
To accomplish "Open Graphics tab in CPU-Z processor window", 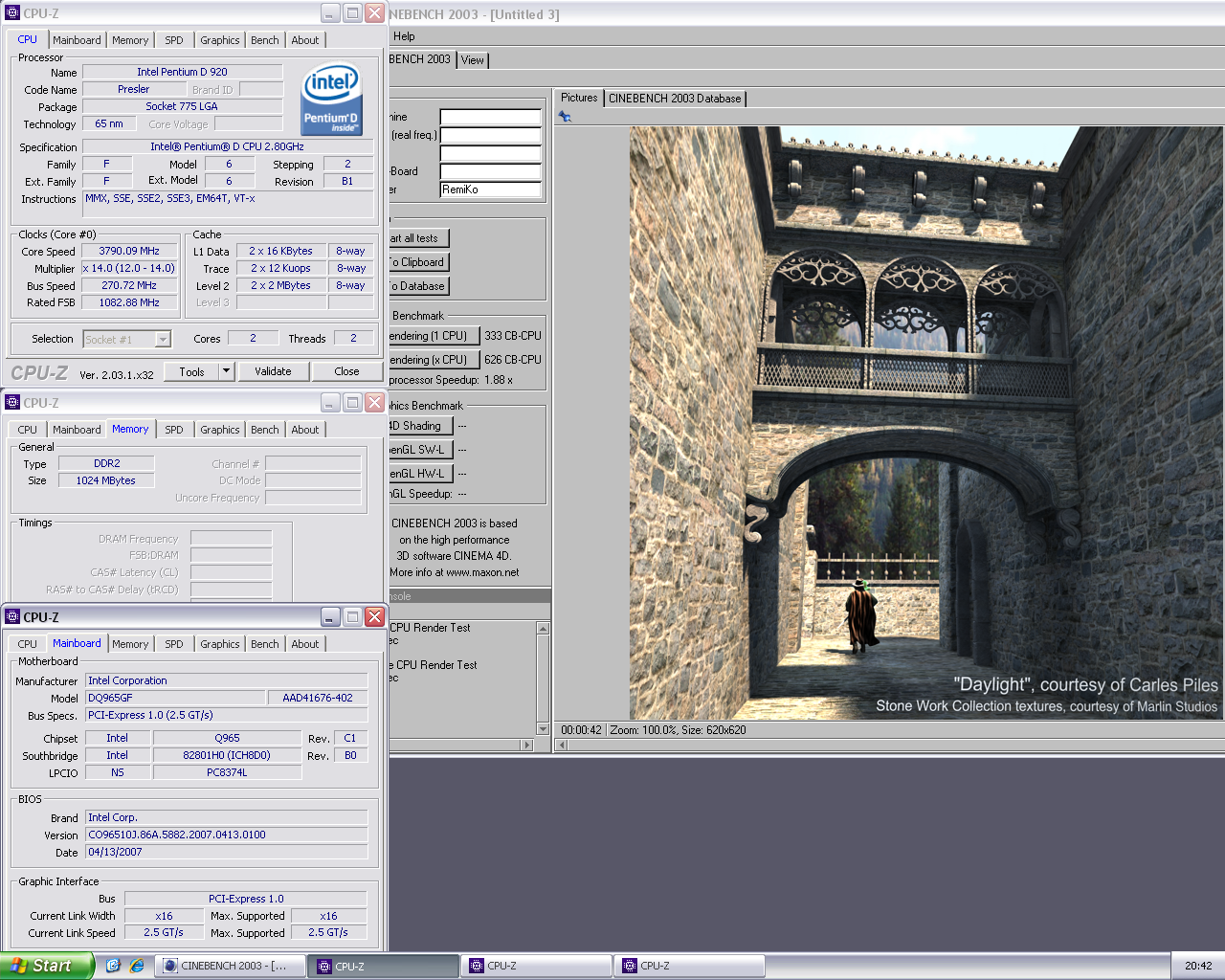I will pos(220,40).
